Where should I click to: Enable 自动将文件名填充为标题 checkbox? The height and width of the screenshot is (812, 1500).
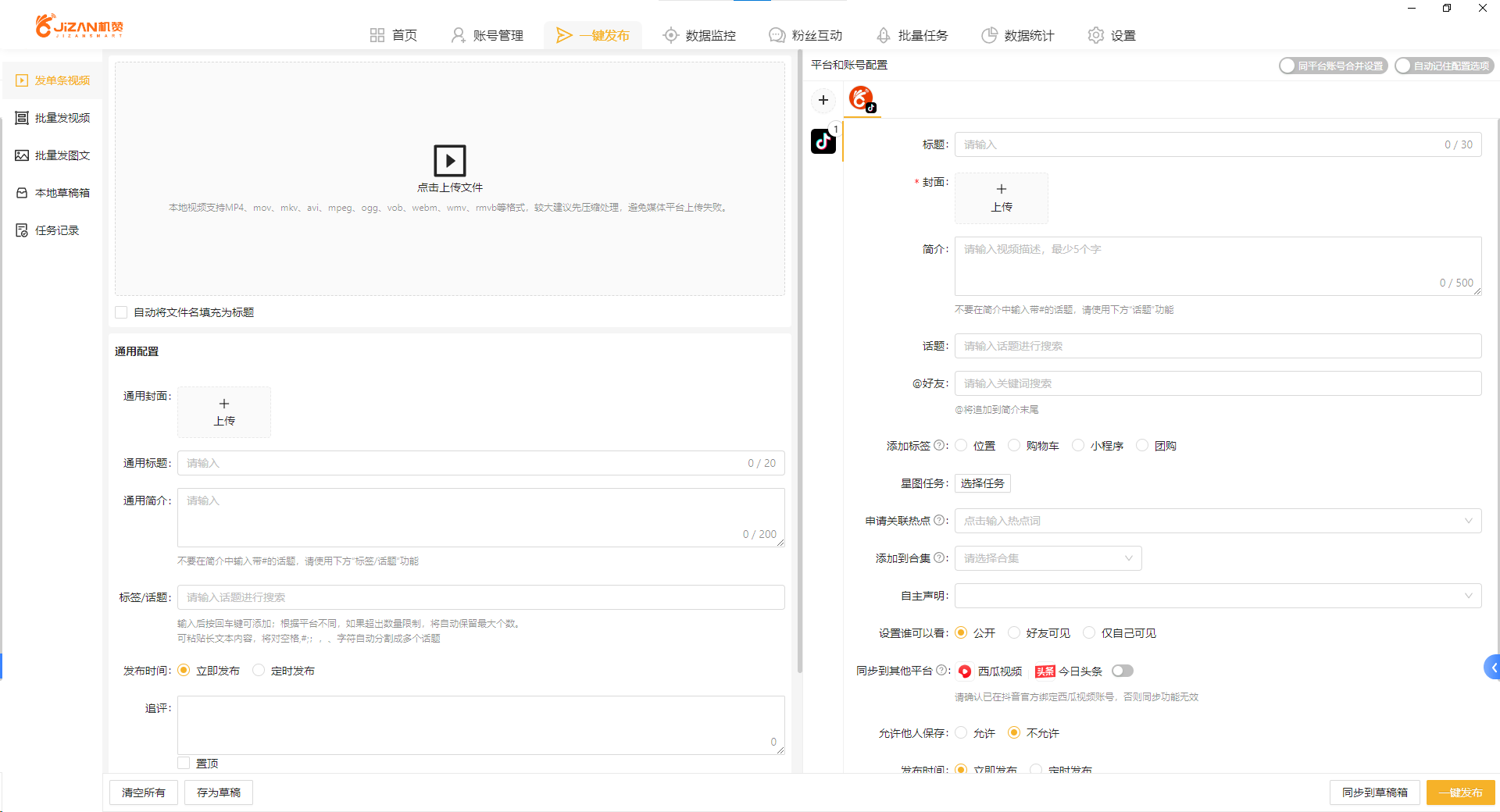(x=122, y=312)
